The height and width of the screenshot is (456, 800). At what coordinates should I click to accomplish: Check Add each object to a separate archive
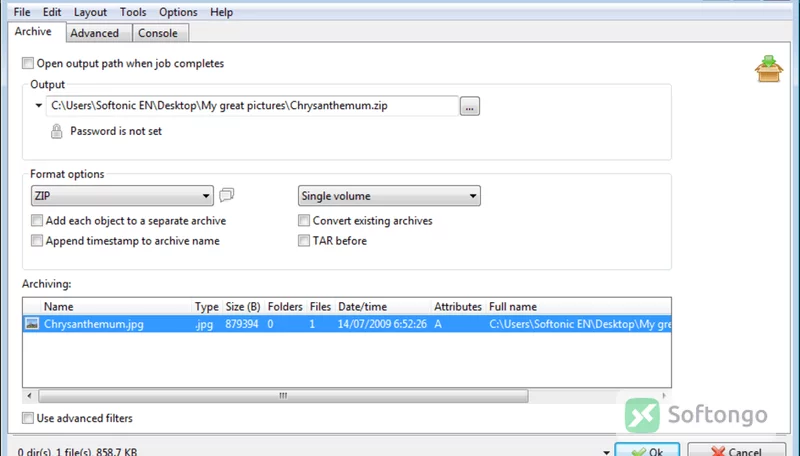click(x=37, y=220)
